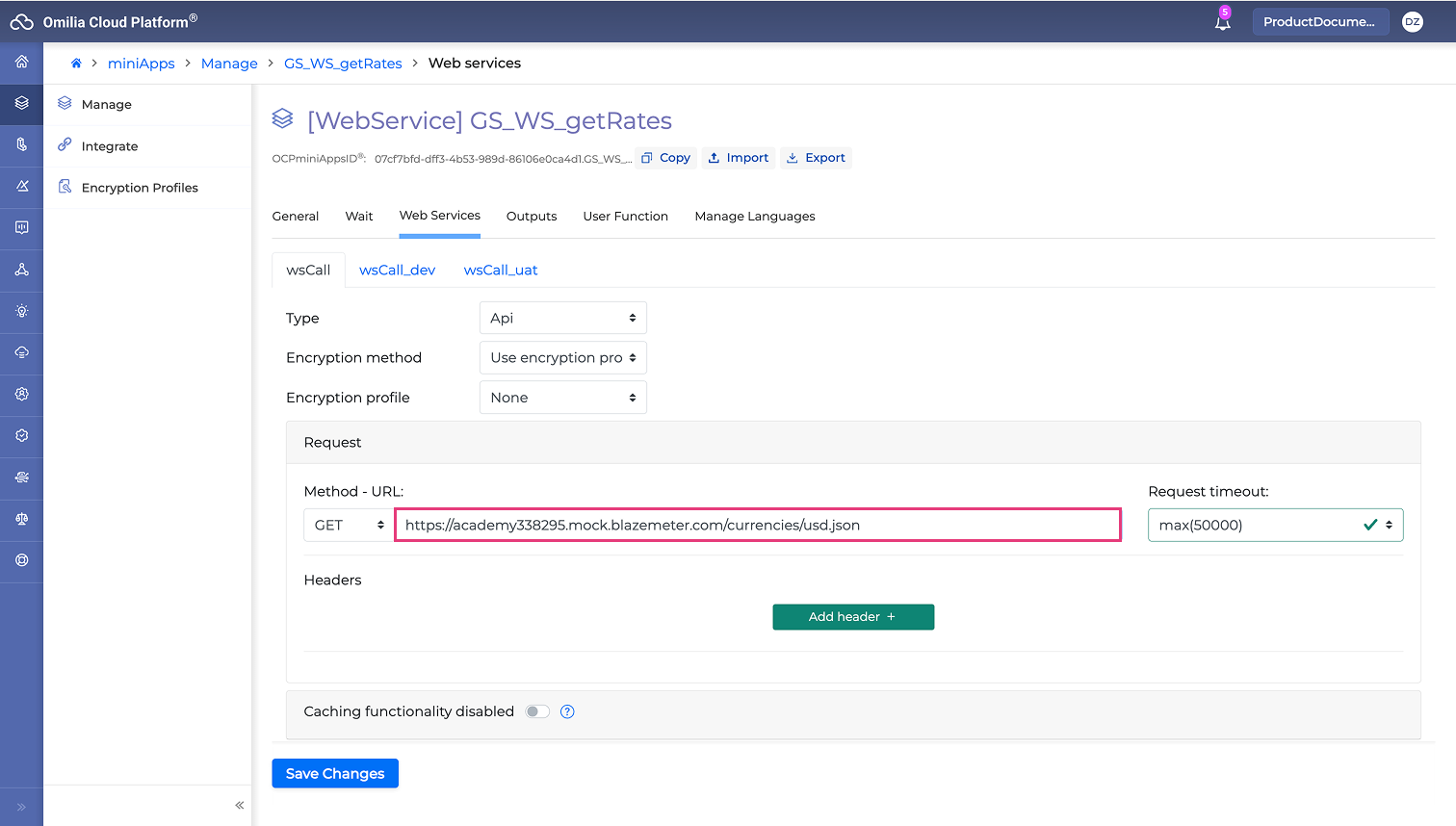Image resolution: width=1456 pixels, height=826 pixels.
Task: Open the home icon in left sidebar
Action: (21, 62)
